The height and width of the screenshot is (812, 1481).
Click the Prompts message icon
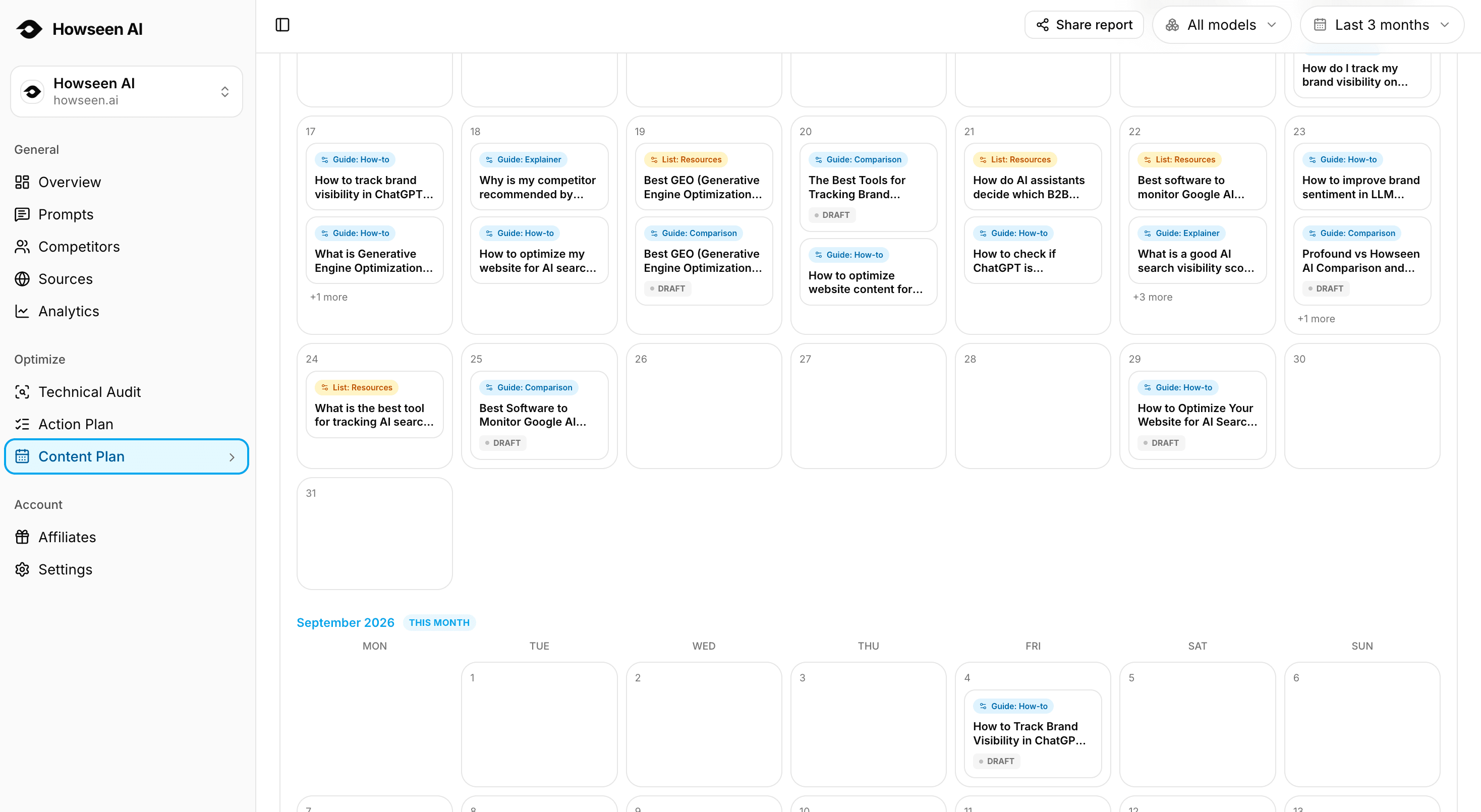(22, 214)
